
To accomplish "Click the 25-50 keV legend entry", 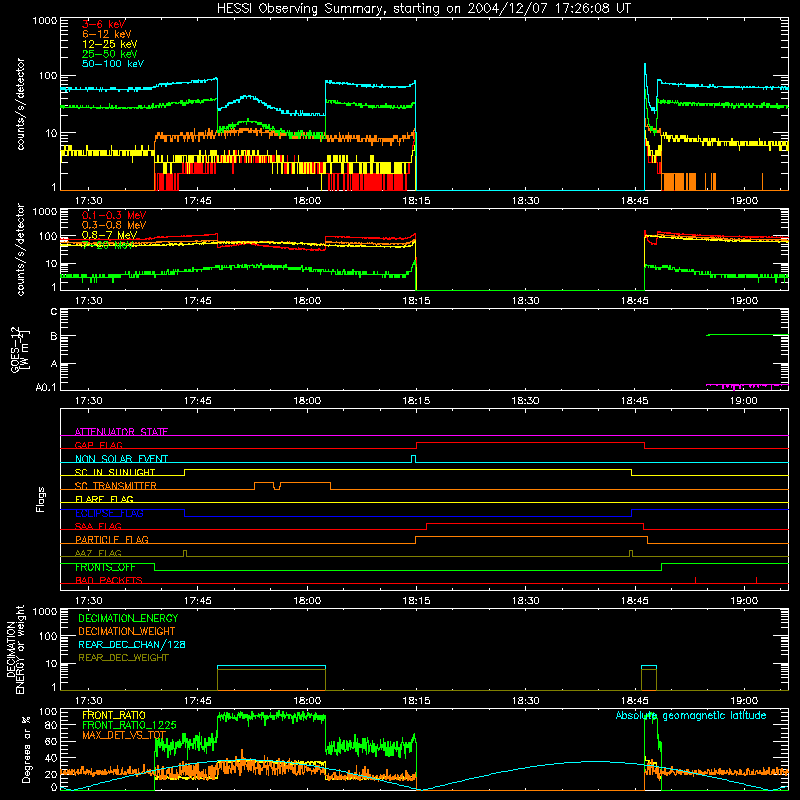I will coord(110,54).
